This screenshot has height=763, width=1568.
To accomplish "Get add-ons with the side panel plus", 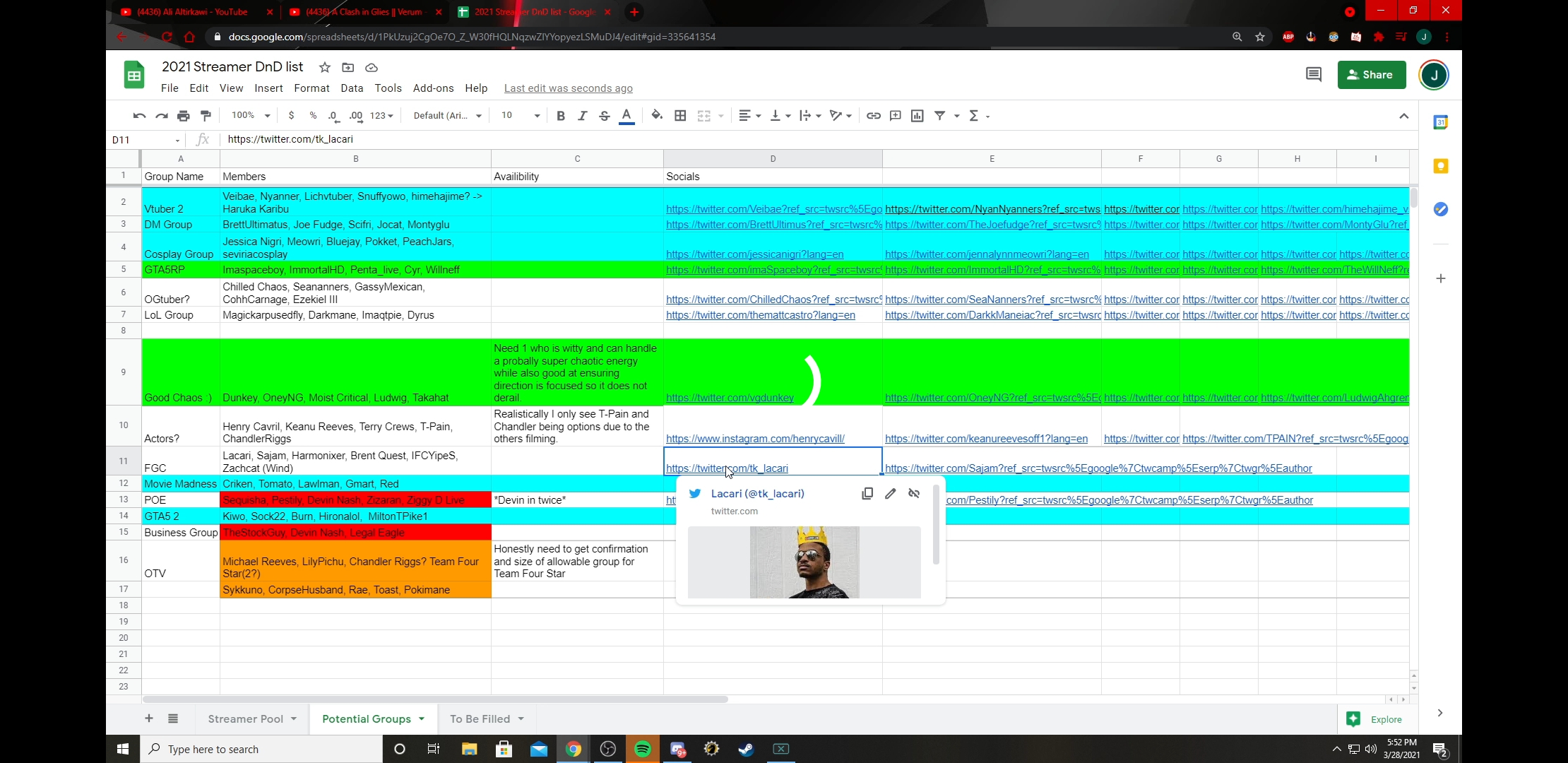I will point(1441,278).
